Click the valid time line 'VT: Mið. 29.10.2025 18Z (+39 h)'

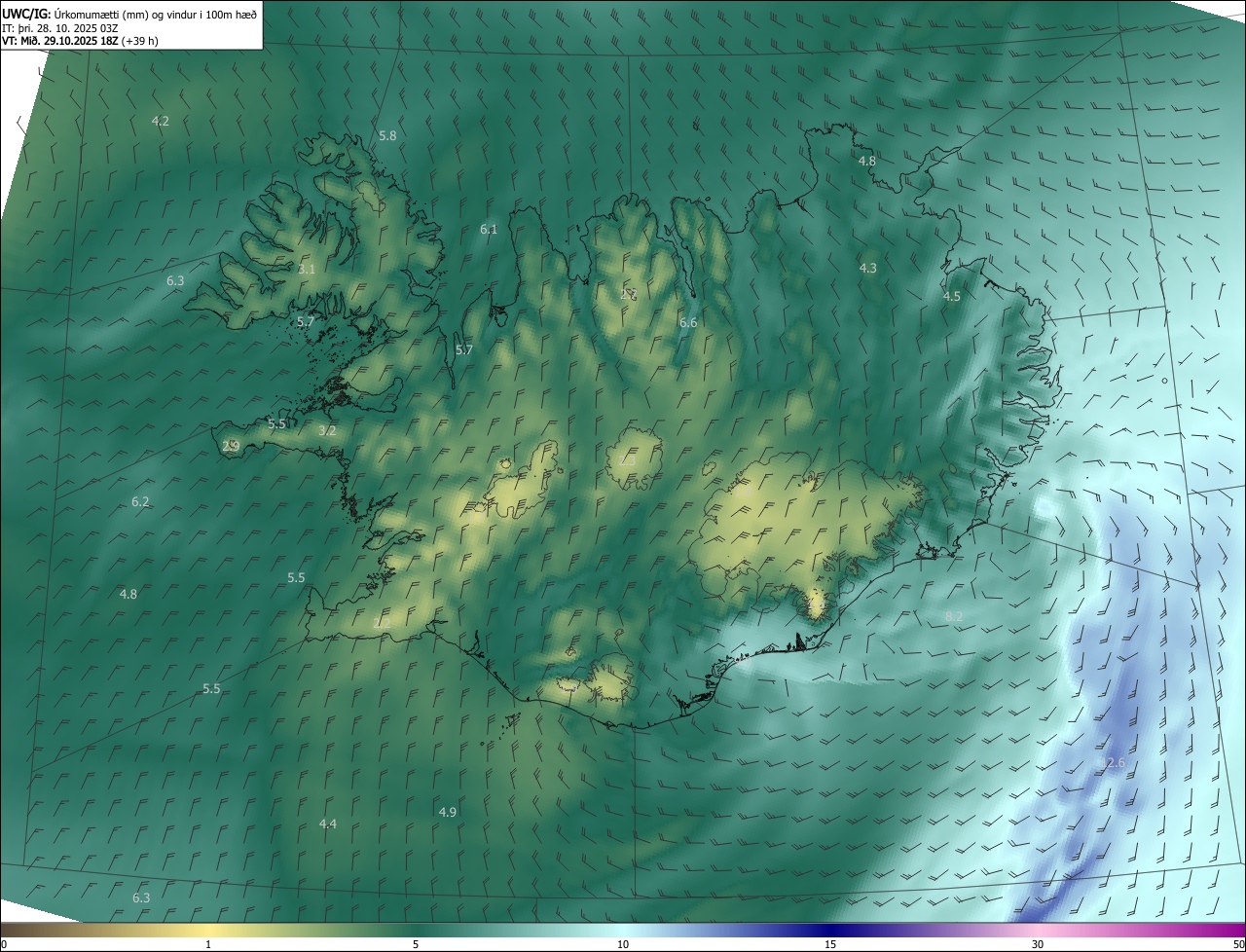pyautogui.click(x=80, y=41)
